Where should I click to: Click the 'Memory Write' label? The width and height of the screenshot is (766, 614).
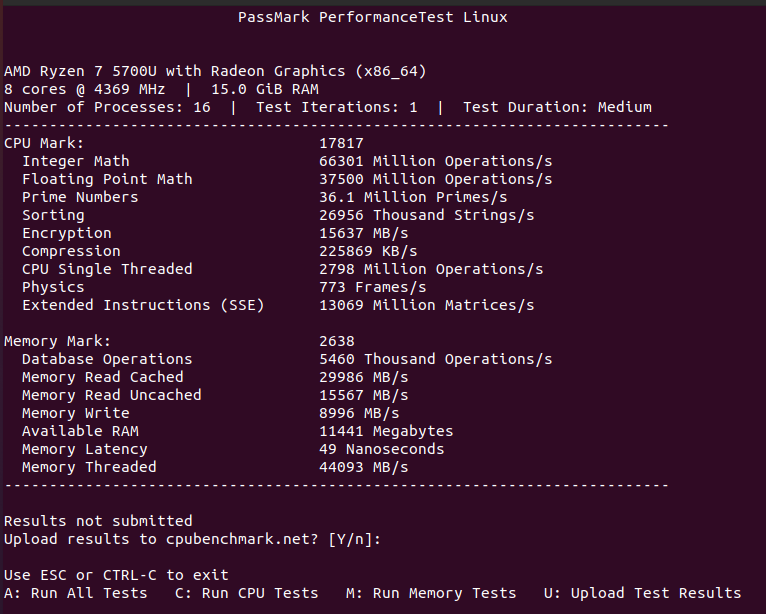click(x=76, y=413)
